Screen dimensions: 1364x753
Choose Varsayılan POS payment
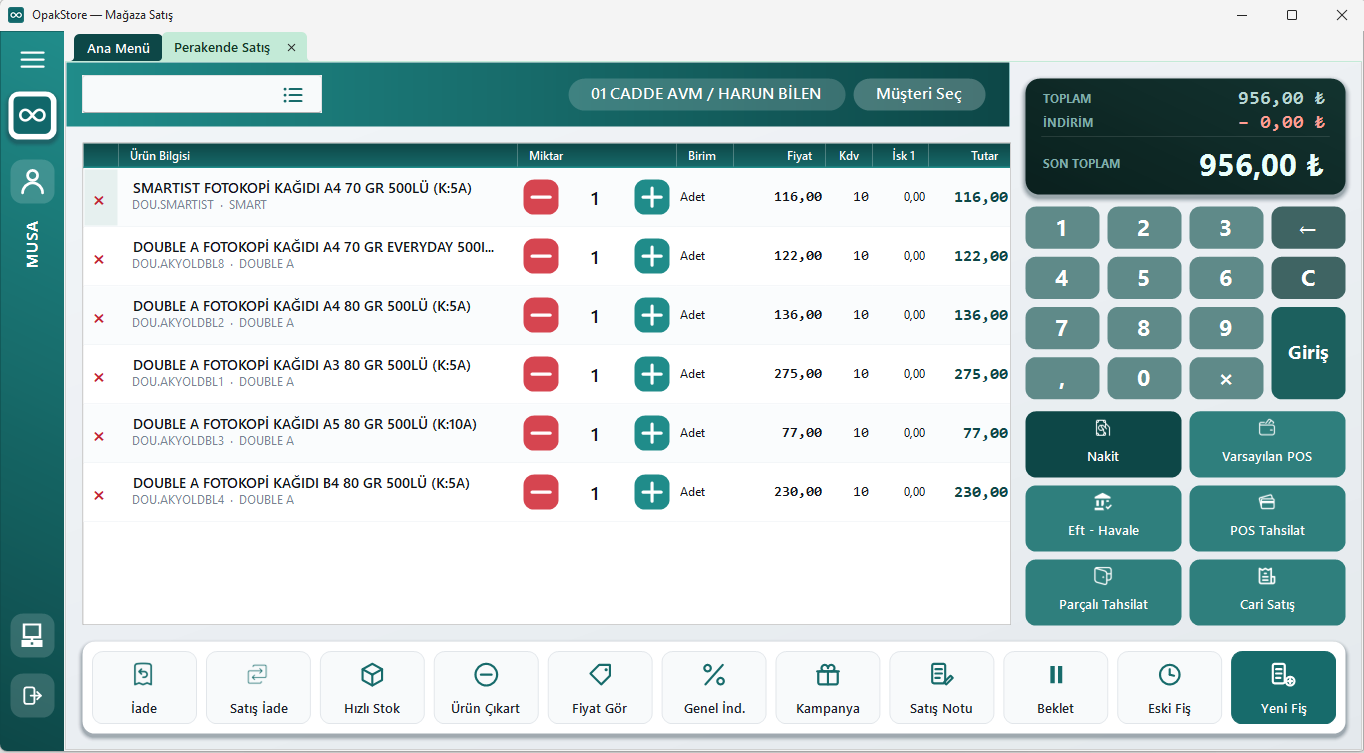click(x=1267, y=444)
